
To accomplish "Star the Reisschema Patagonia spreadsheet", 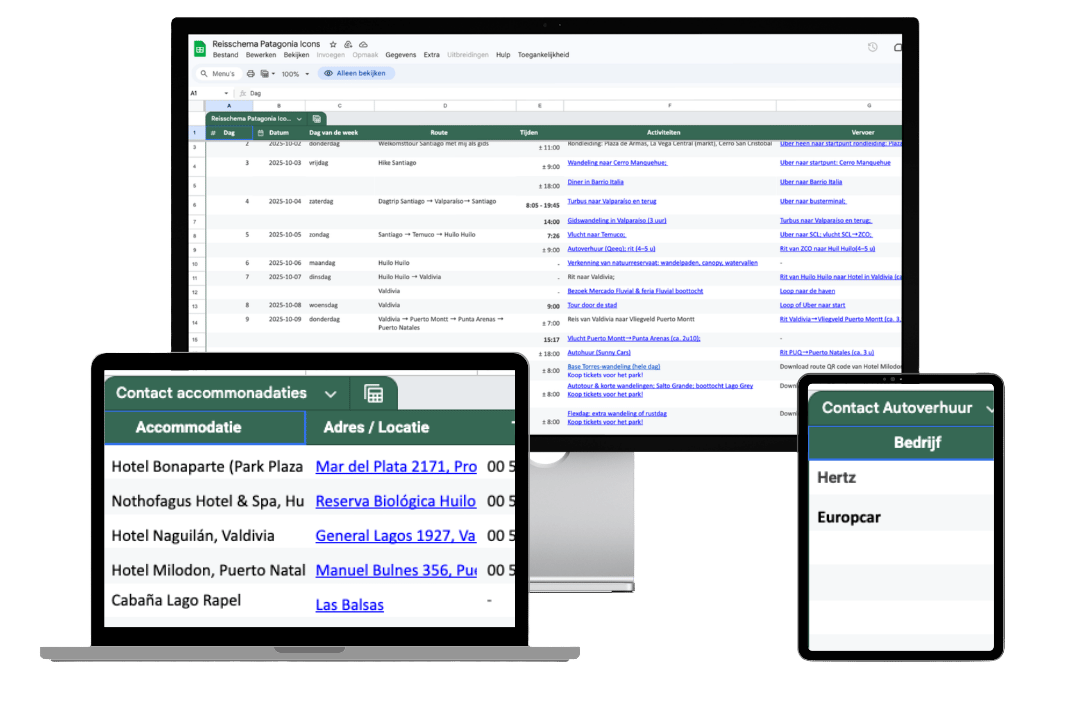I will coord(333,44).
